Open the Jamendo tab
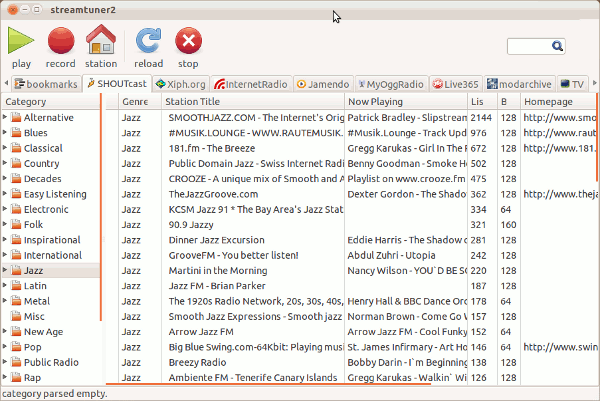This screenshot has height=401, width=600. coord(323,84)
